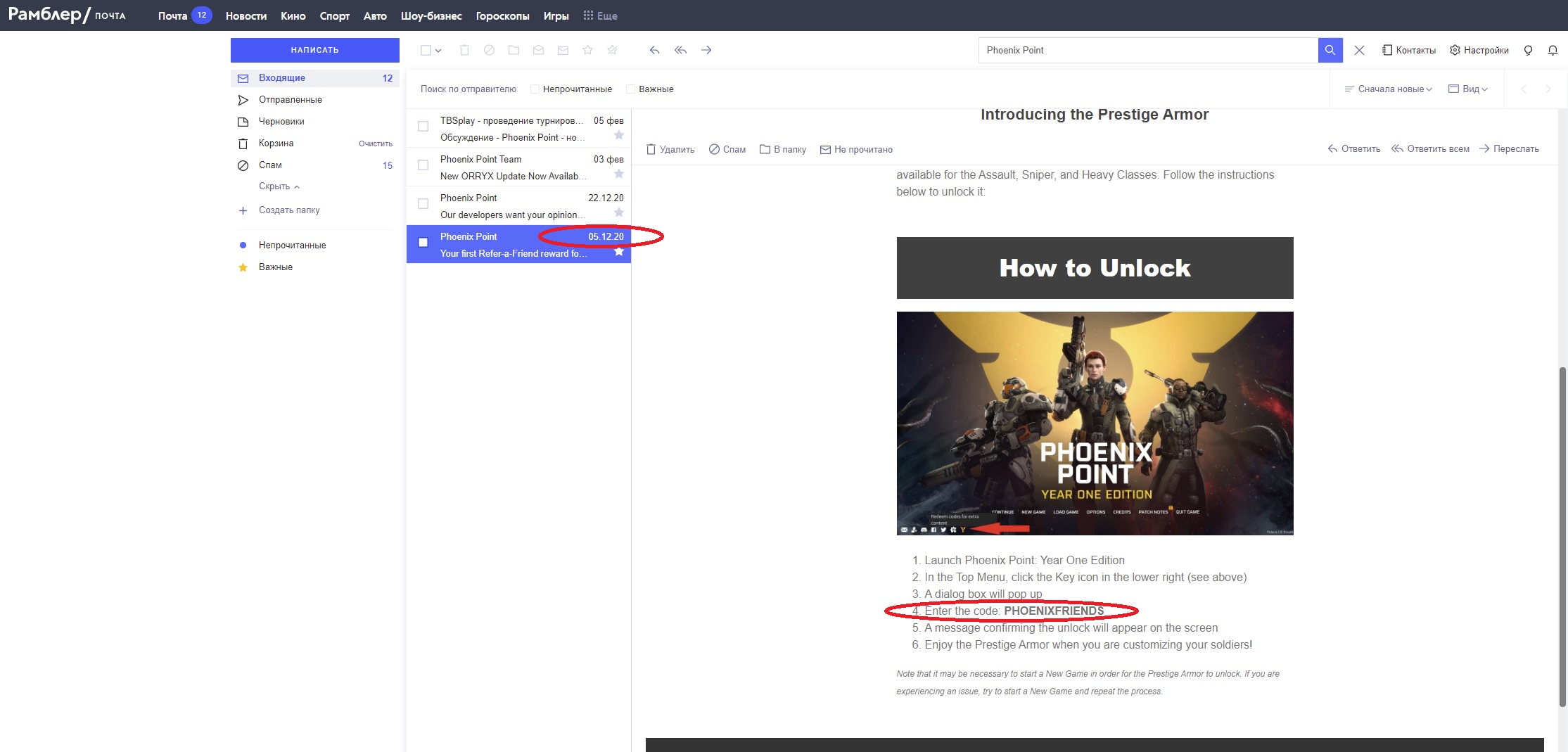The width and height of the screenshot is (1568, 752).
Task: Toggle star on the TBSplay message
Action: click(619, 135)
